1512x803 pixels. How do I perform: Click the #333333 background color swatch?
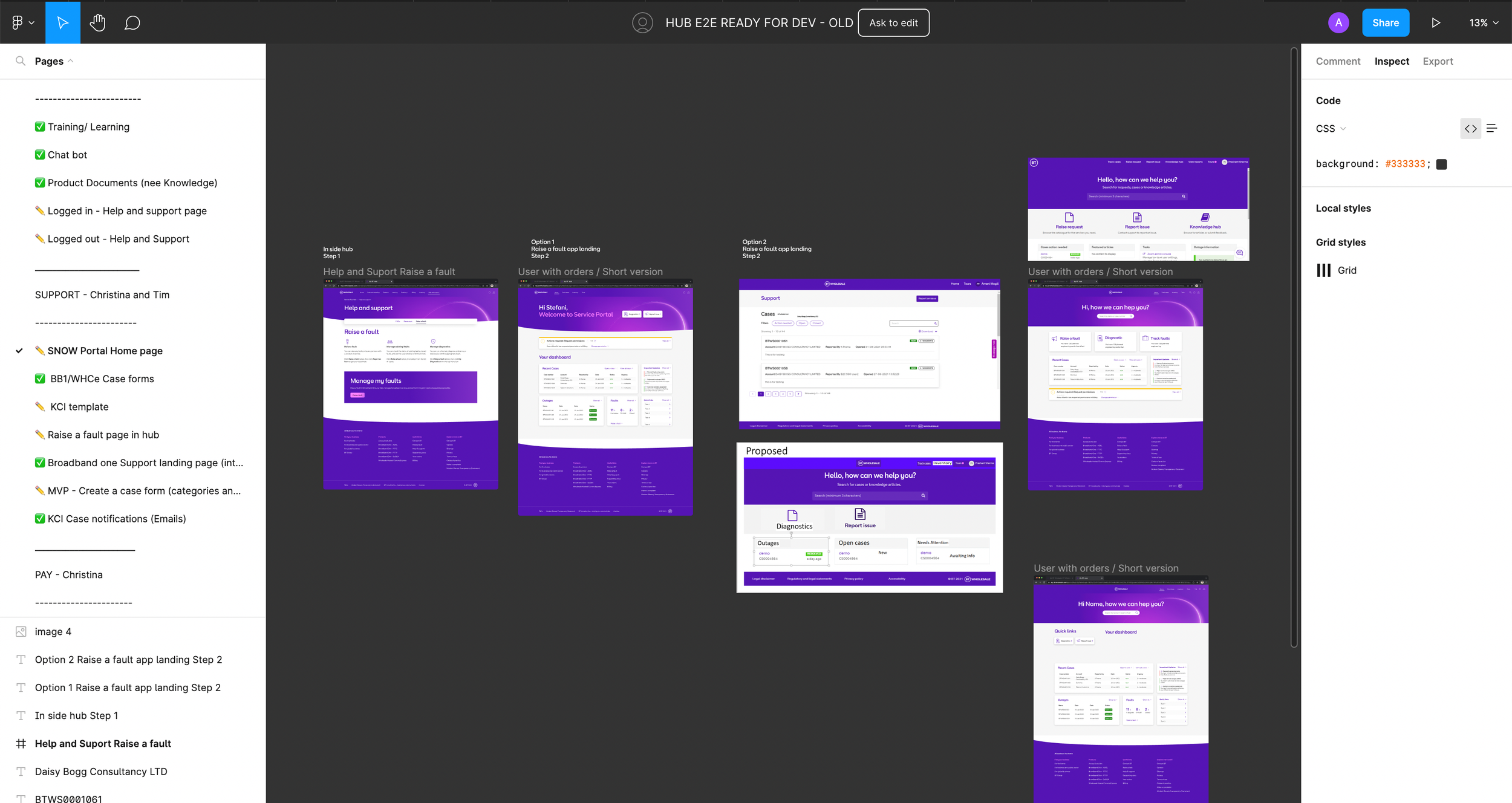pos(1442,164)
